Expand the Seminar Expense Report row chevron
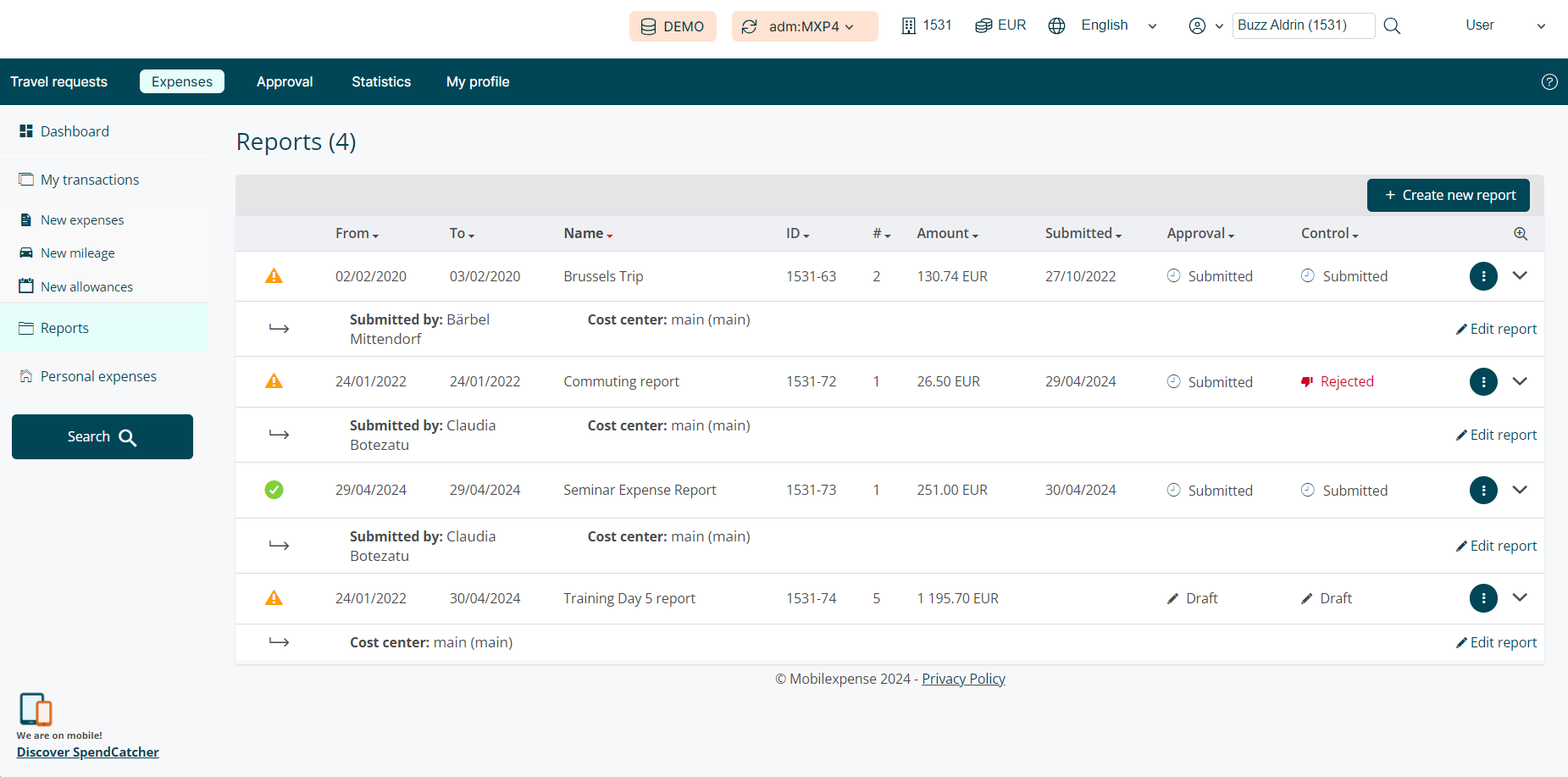The image size is (1568, 777). (1520, 490)
